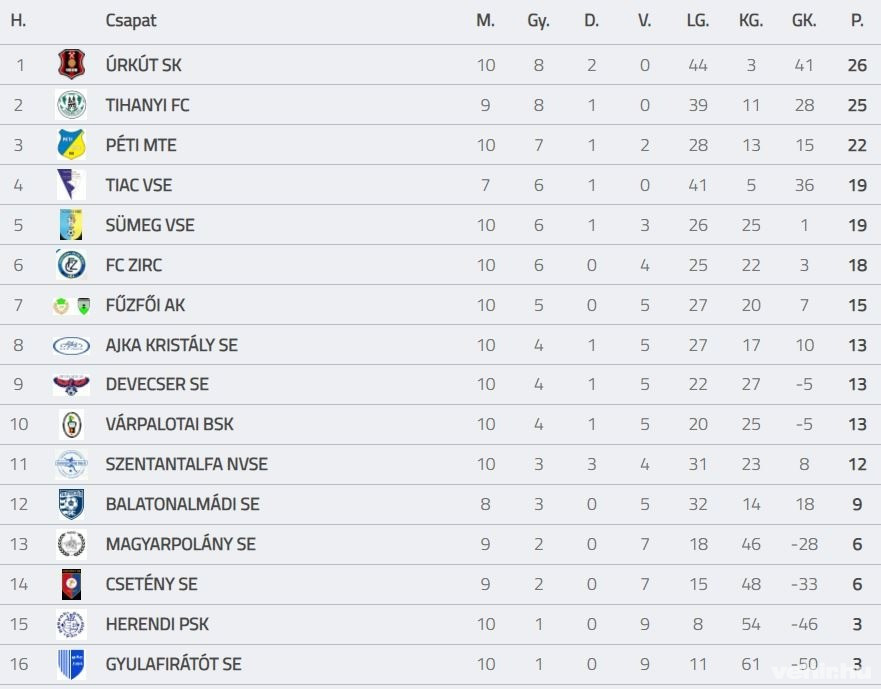This screenshot has height=689, width=881.
Task: Open the Fűzfői AK team link
Action: click(145, 305)
